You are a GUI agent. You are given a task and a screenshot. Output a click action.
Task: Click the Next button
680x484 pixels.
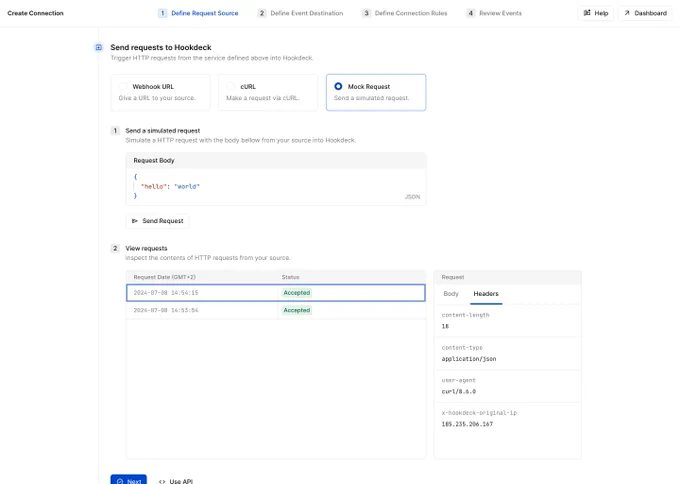pos(128,481)
